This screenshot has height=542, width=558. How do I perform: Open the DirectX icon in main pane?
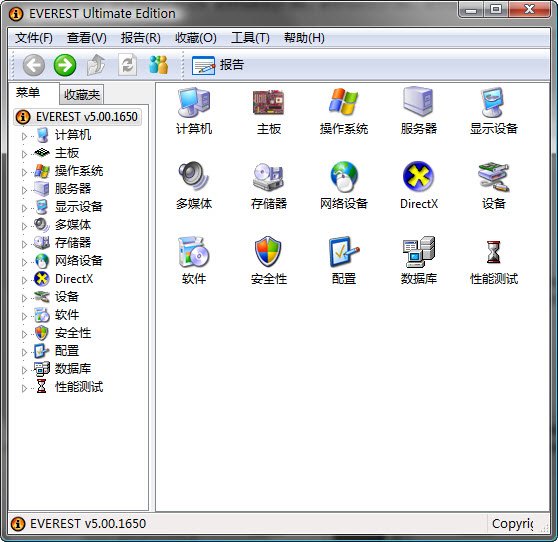418,176
